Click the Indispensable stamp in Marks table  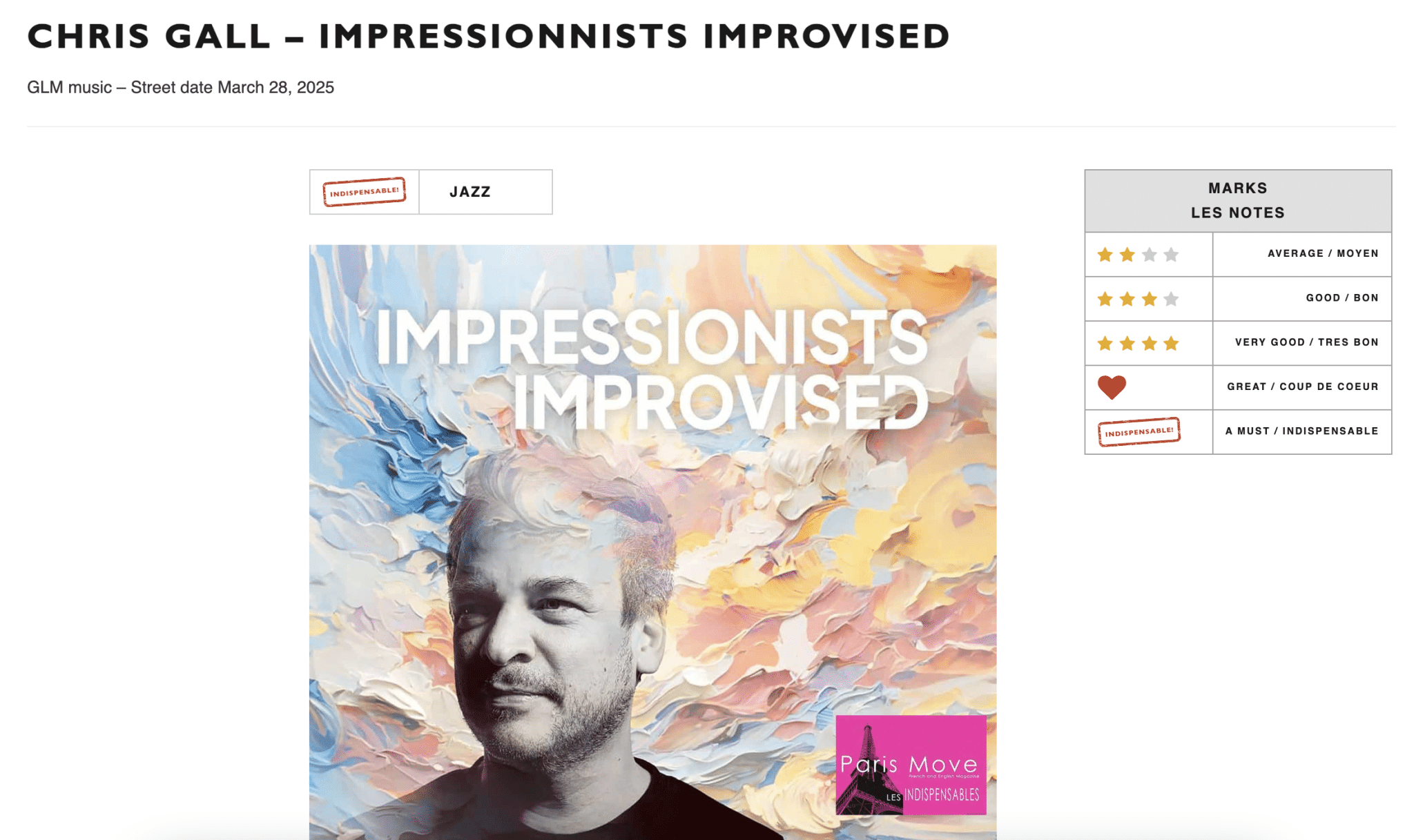(1139, 432)
